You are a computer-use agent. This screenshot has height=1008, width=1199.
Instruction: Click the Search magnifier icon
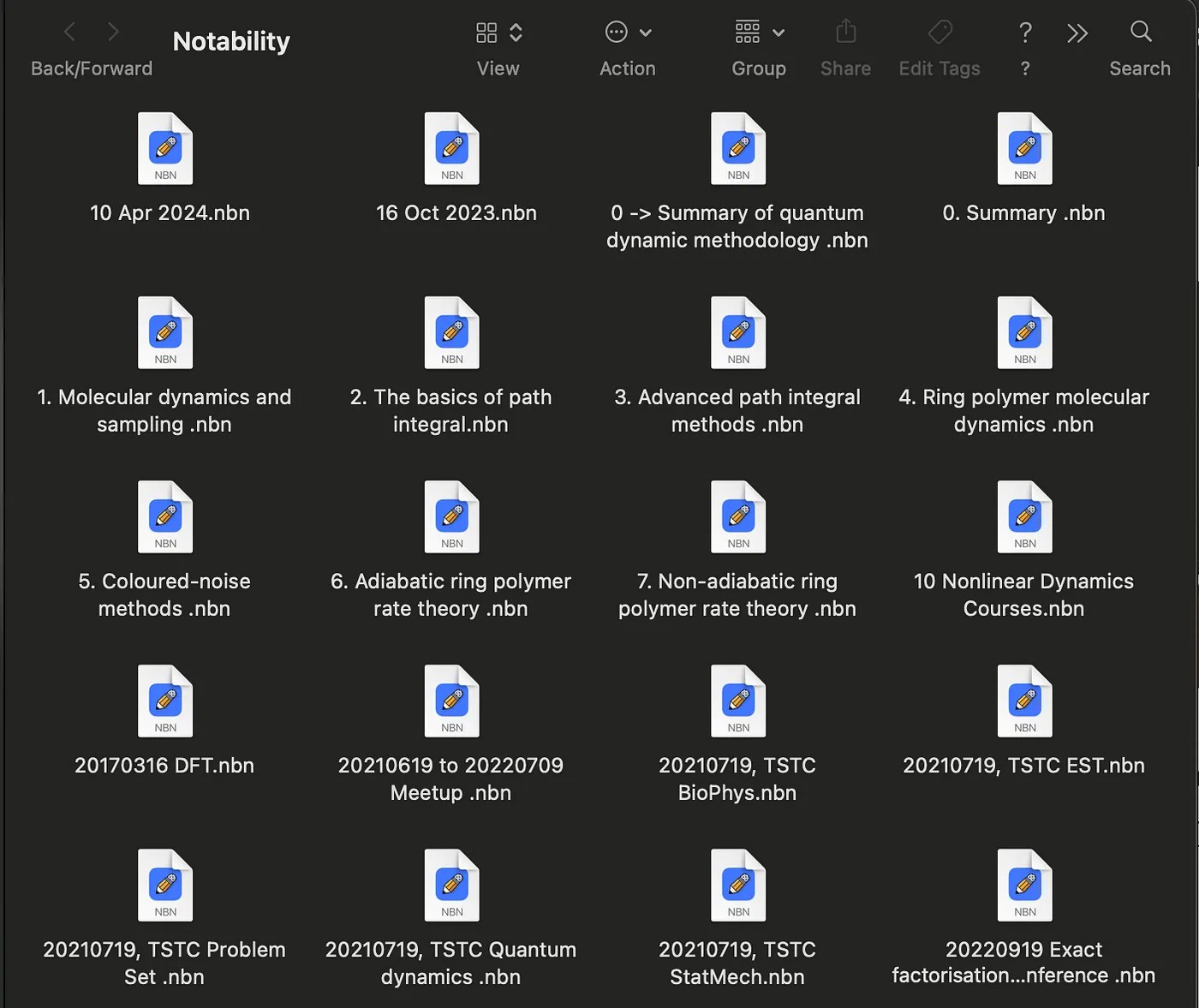1140,33
